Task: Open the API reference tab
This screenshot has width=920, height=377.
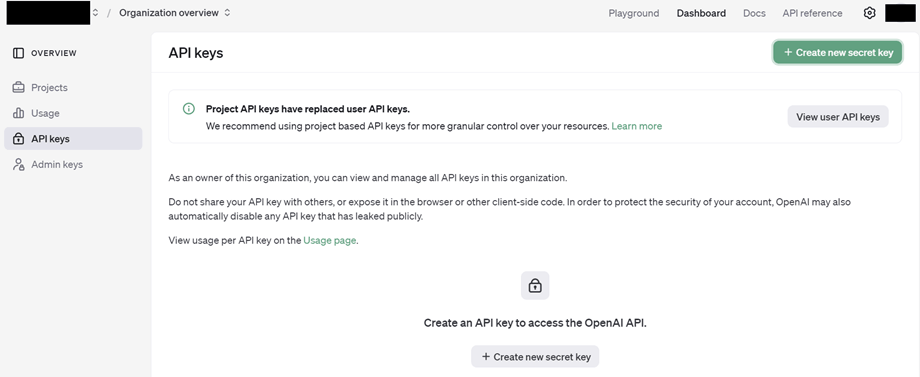Action: [812, 13]
